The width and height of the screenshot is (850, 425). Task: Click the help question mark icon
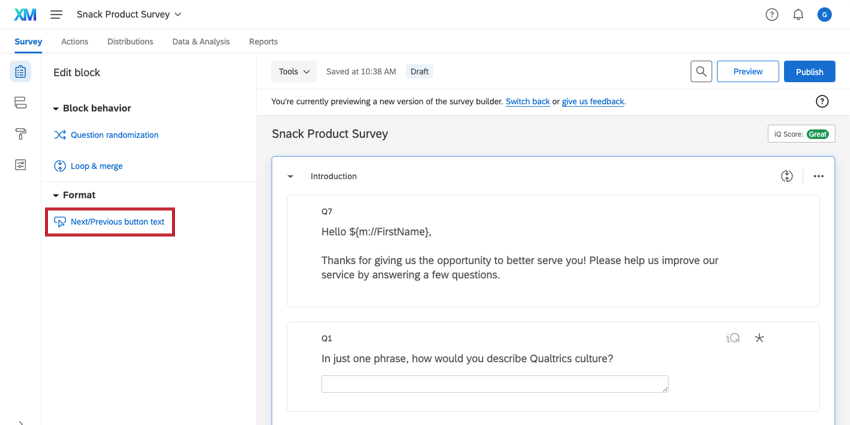[x=772, y=15]
